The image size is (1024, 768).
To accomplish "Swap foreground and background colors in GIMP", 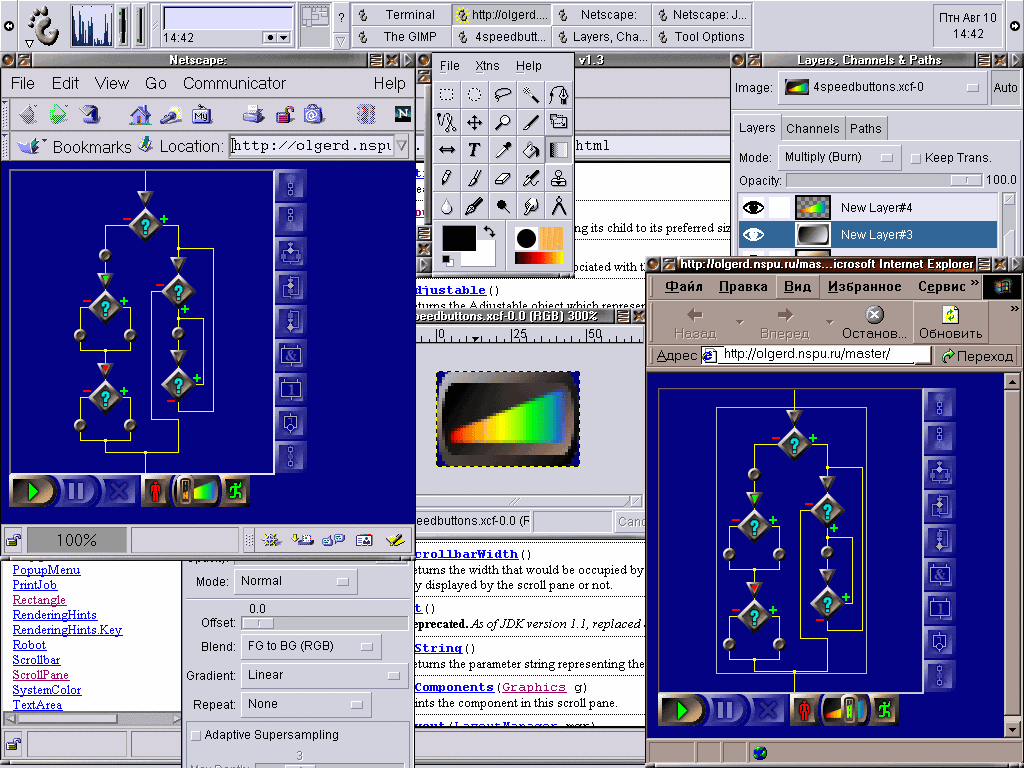I will (488, 231).
